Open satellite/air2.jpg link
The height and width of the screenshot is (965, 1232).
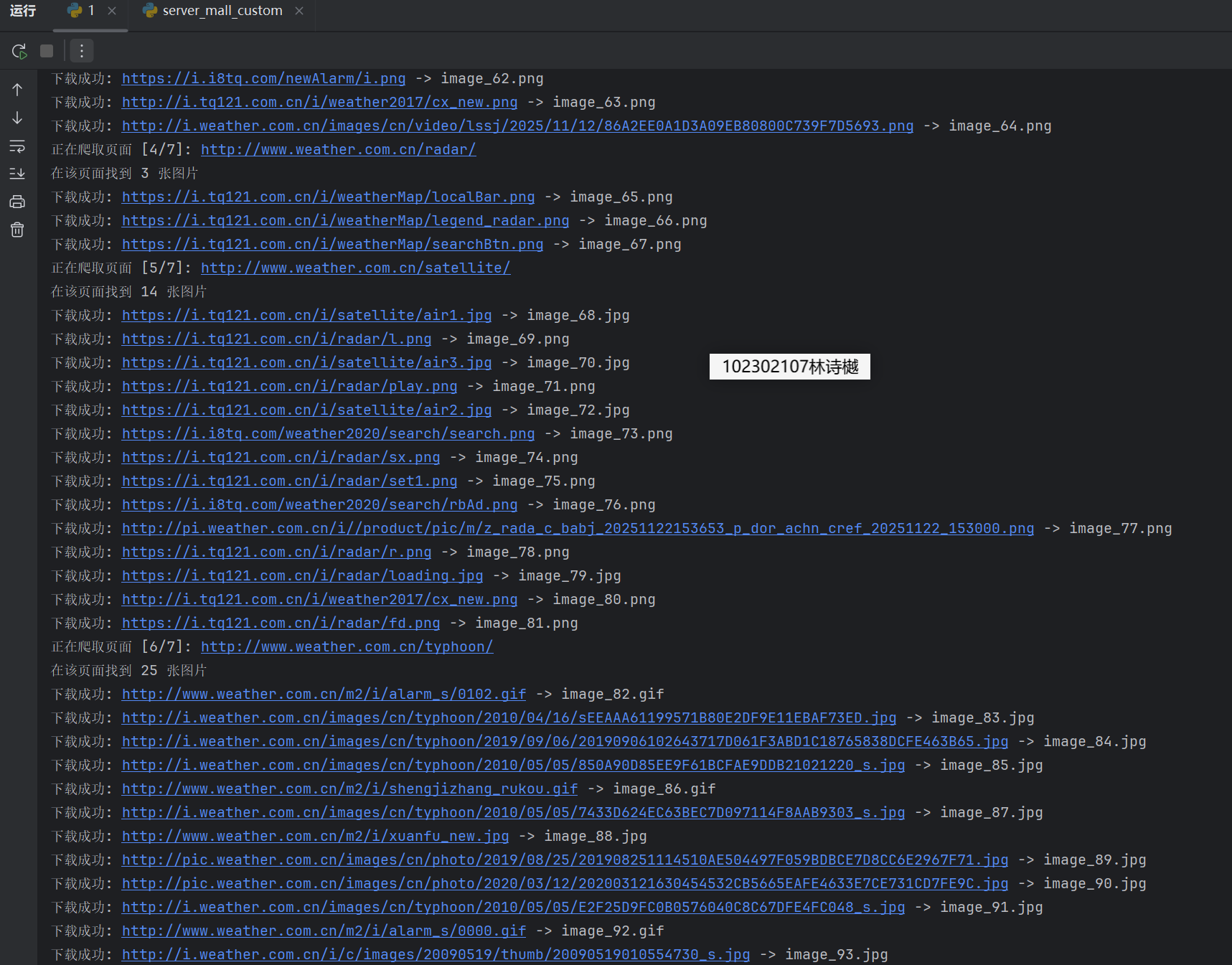[306, 410]
